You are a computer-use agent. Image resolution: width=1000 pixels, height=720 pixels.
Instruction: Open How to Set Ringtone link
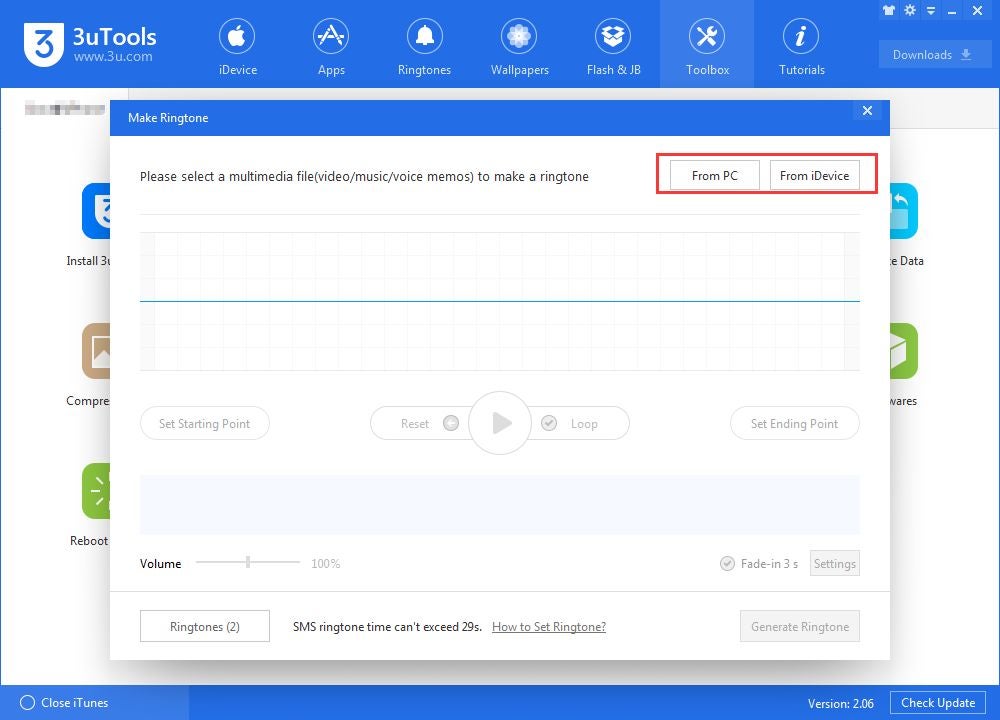tap(548, 626)
